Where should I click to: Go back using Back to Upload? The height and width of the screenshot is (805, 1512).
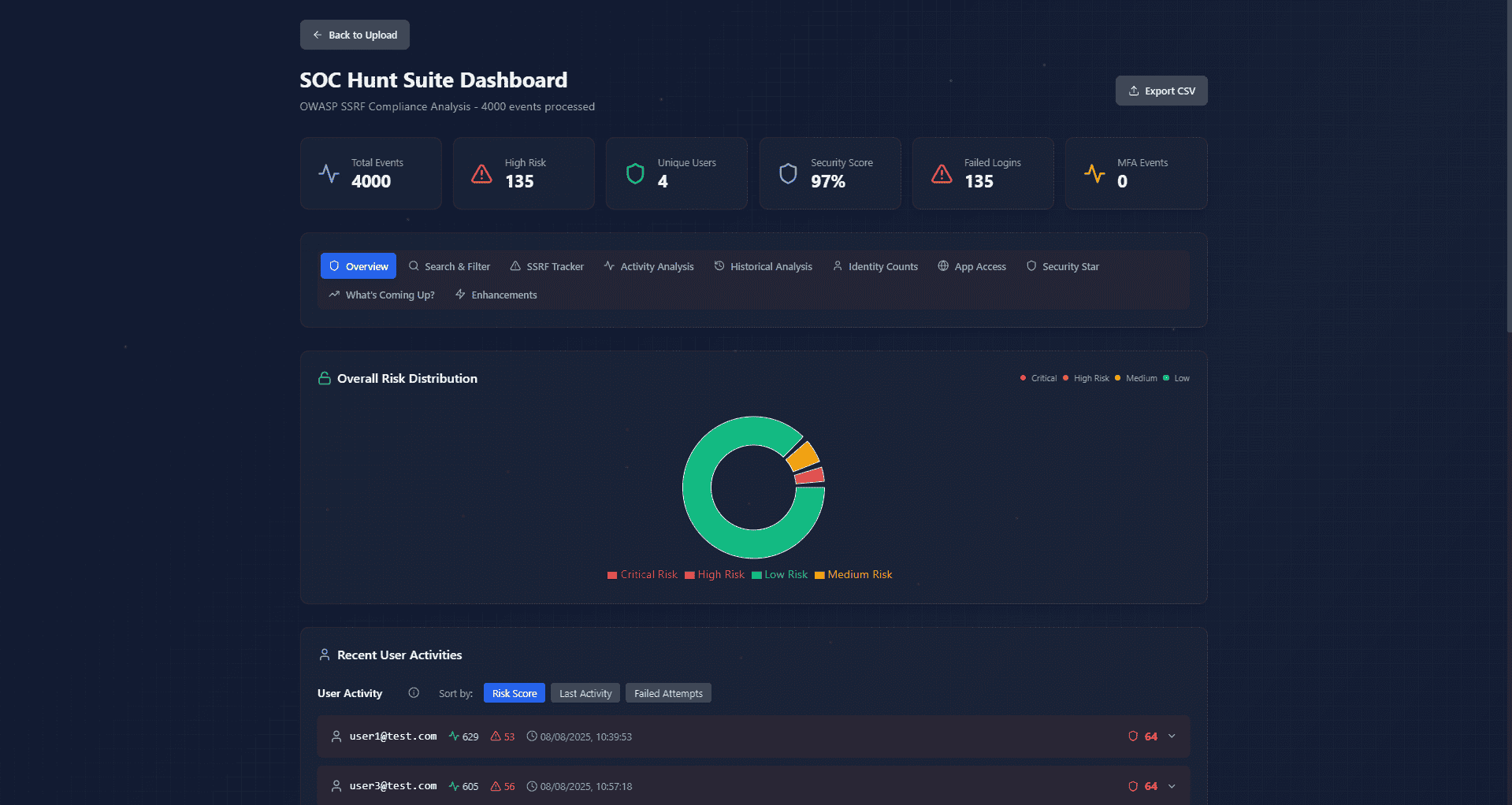(x=355, y=35)
